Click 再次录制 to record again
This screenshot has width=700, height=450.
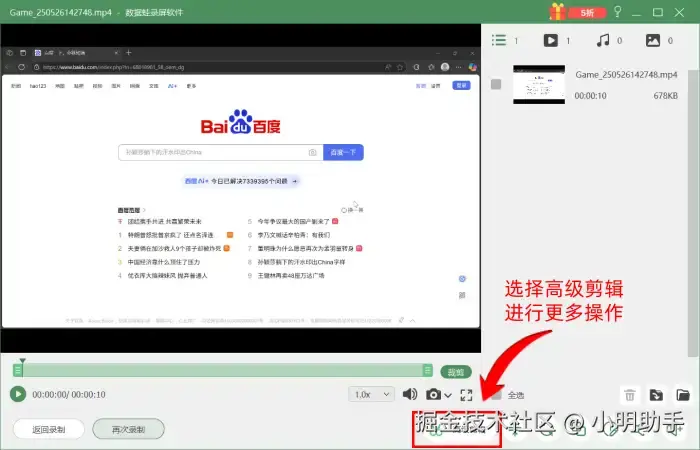(129, 429)
